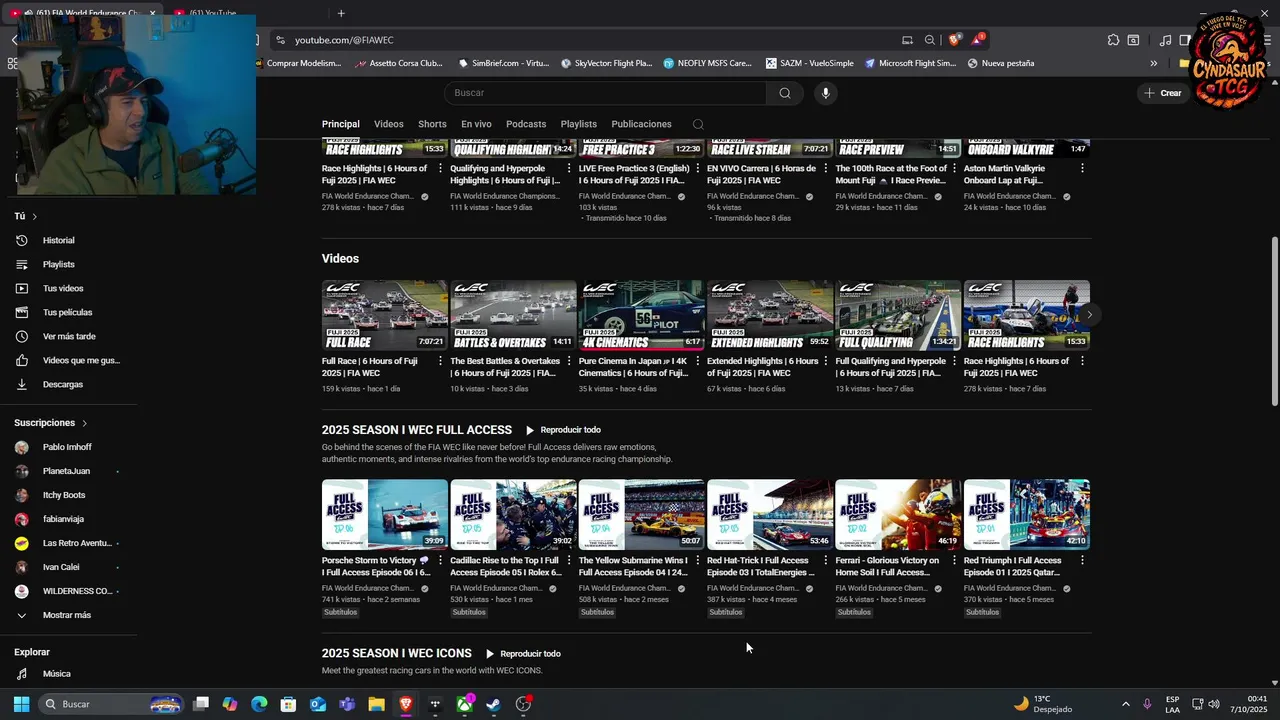Search within channel magnifier icon

pos(698,124)
